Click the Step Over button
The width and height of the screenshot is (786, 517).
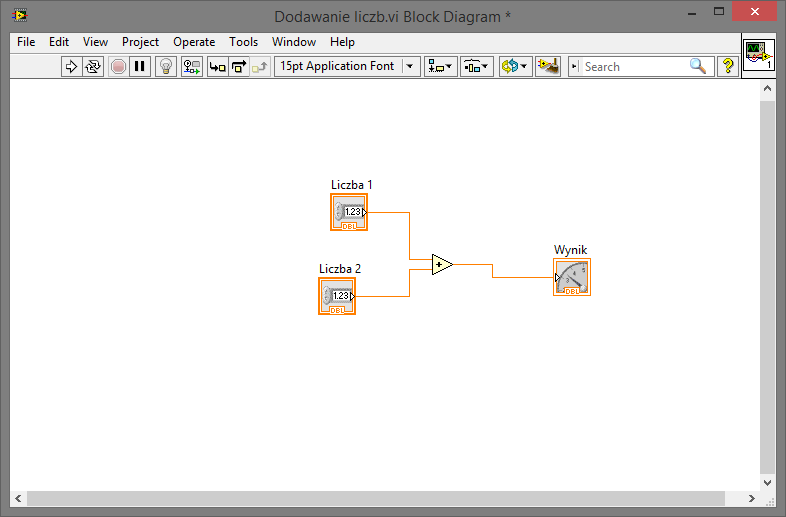coord(239,67)
